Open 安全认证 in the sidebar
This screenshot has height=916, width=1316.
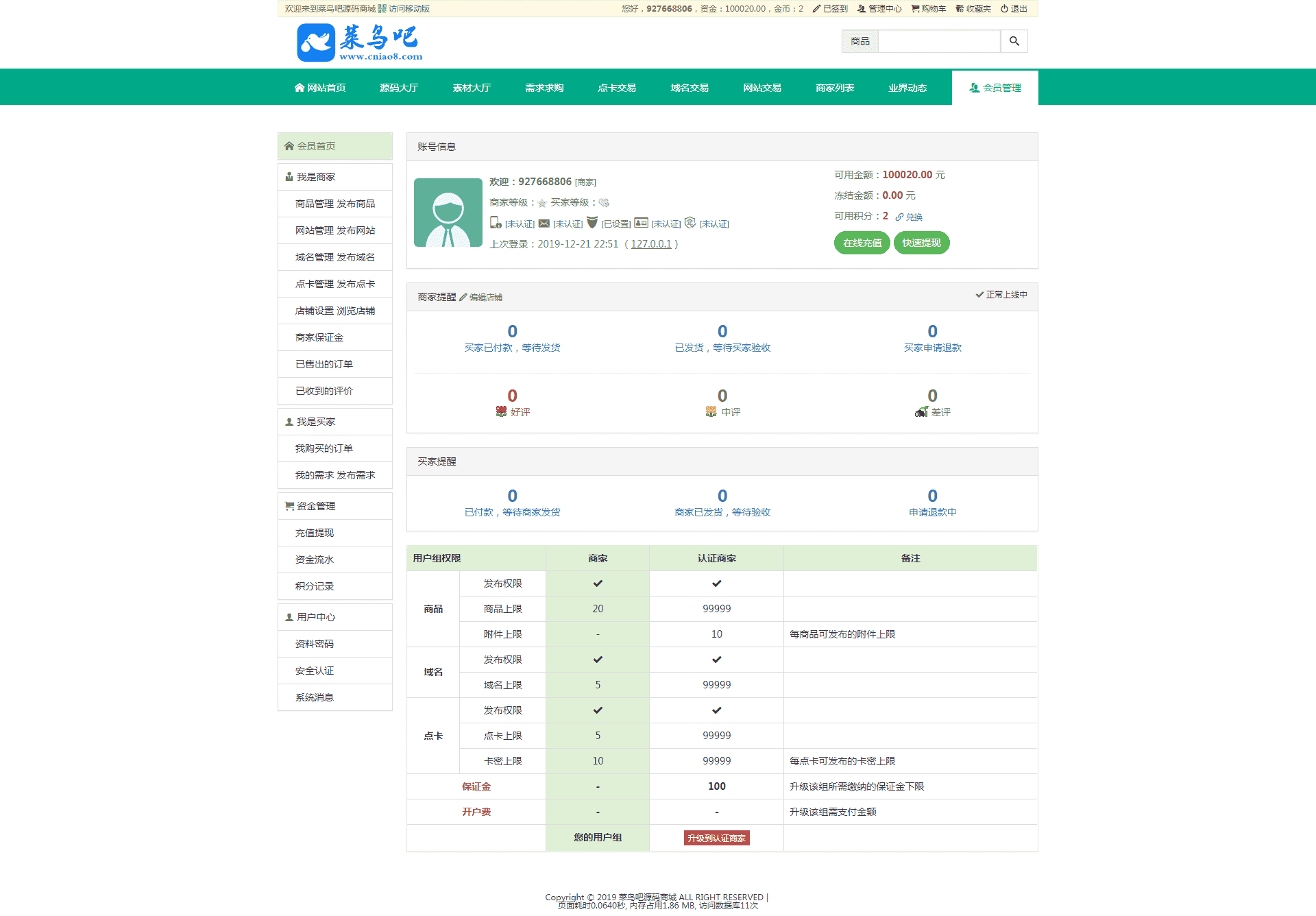(315, 671)
